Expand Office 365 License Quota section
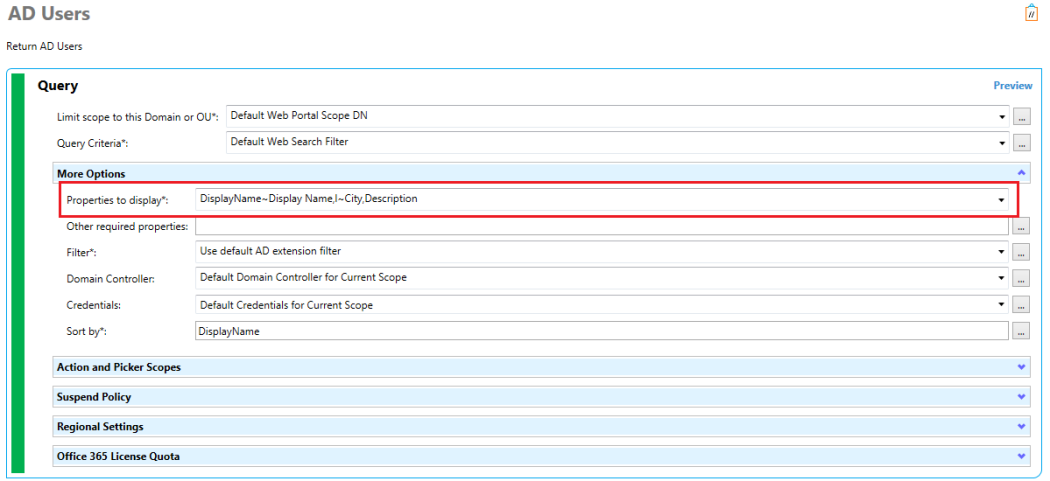Screen dimensions: 1050x481 pyautogui.click(x=1021, y=456)
